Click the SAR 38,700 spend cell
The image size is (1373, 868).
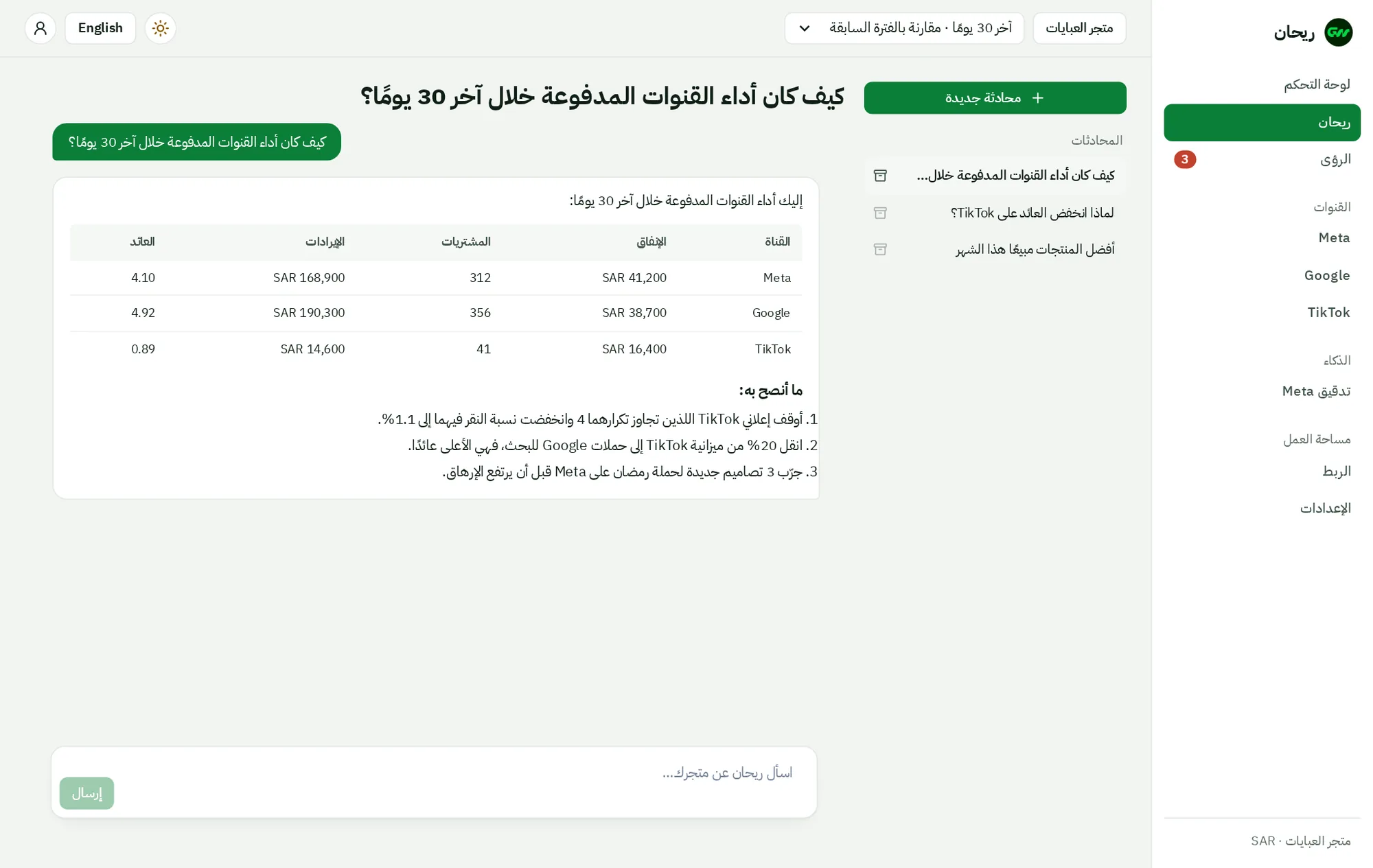pos(634,313)
